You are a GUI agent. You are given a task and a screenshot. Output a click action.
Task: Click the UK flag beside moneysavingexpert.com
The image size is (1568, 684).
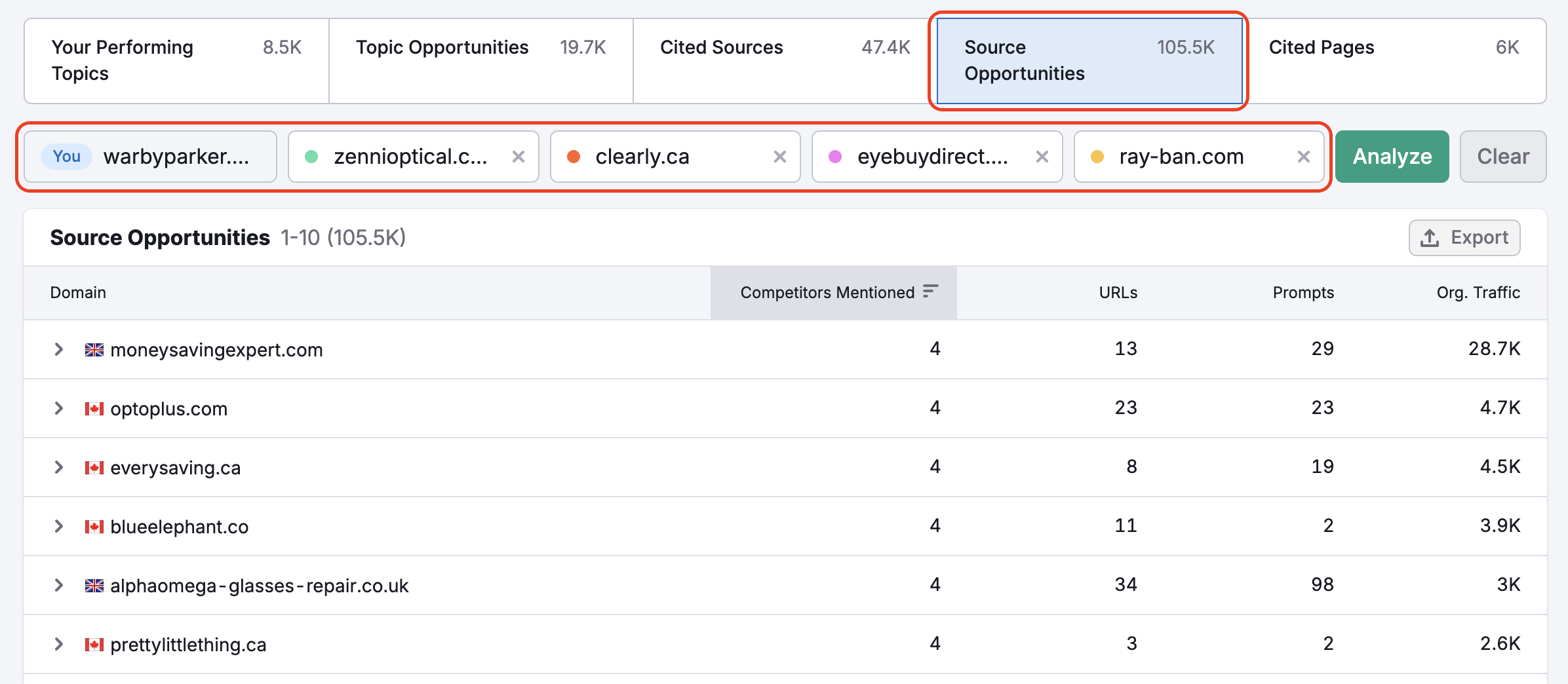(x=94, y=350)
